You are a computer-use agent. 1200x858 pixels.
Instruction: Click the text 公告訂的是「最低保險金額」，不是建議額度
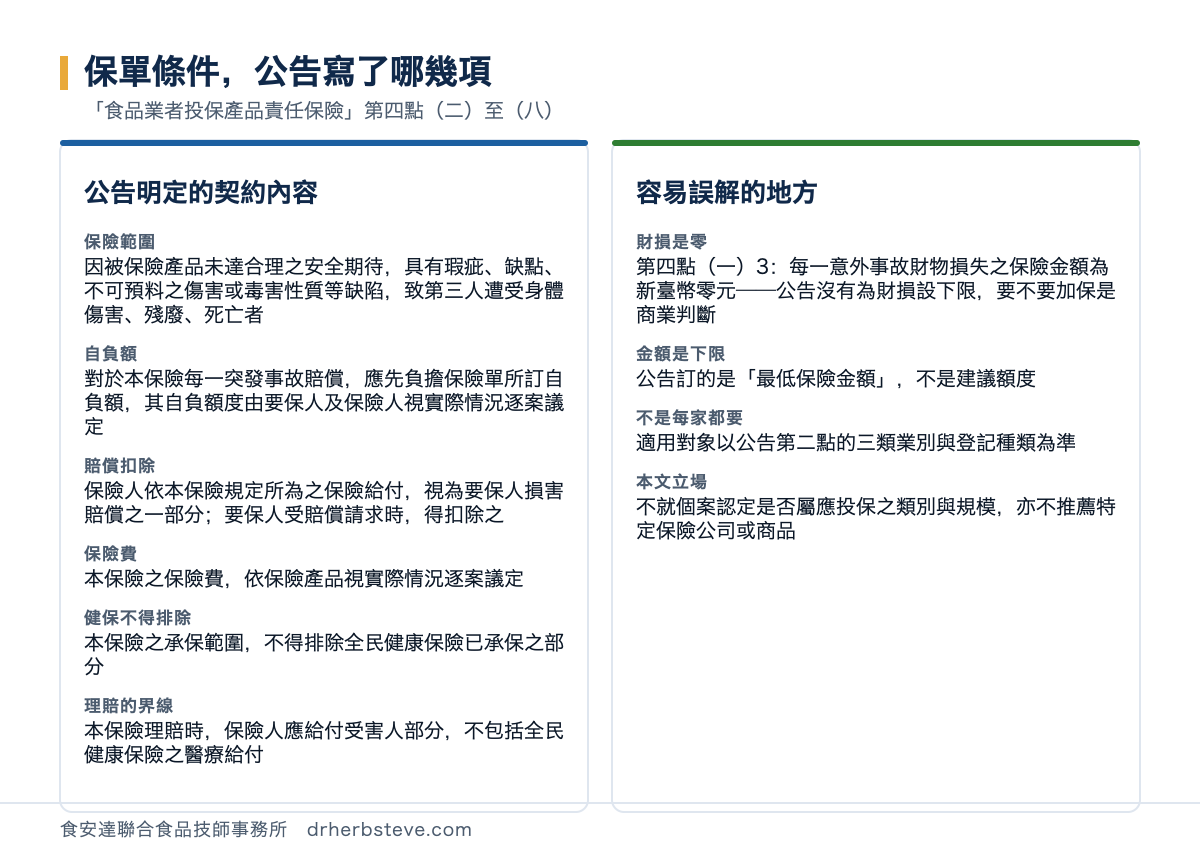836,379
